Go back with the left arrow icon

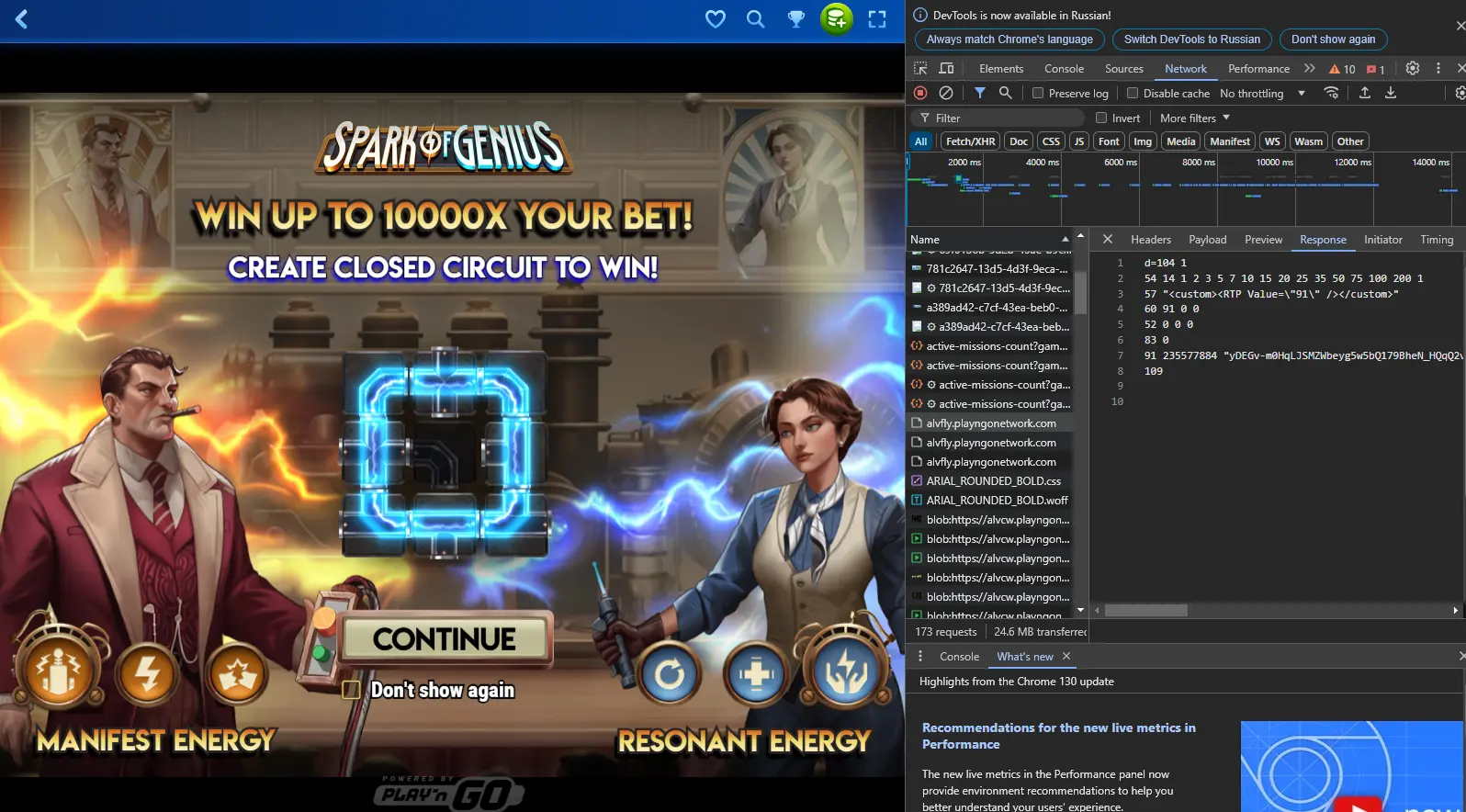pyautogui.click(x=22, y=19)
